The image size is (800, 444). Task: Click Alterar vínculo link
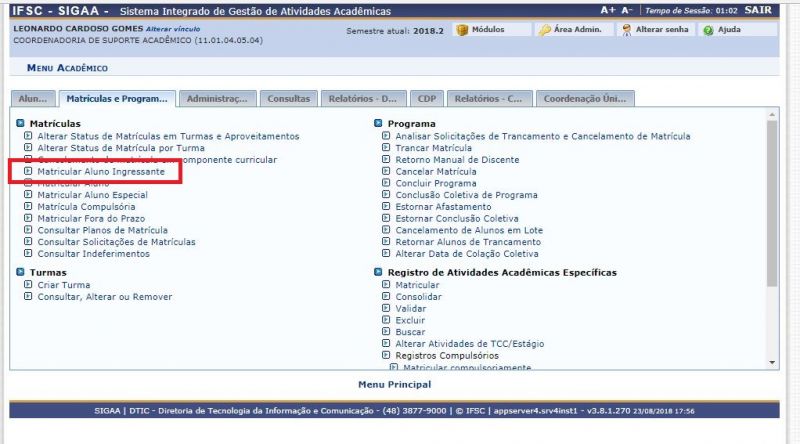click(x=172, y=29)
